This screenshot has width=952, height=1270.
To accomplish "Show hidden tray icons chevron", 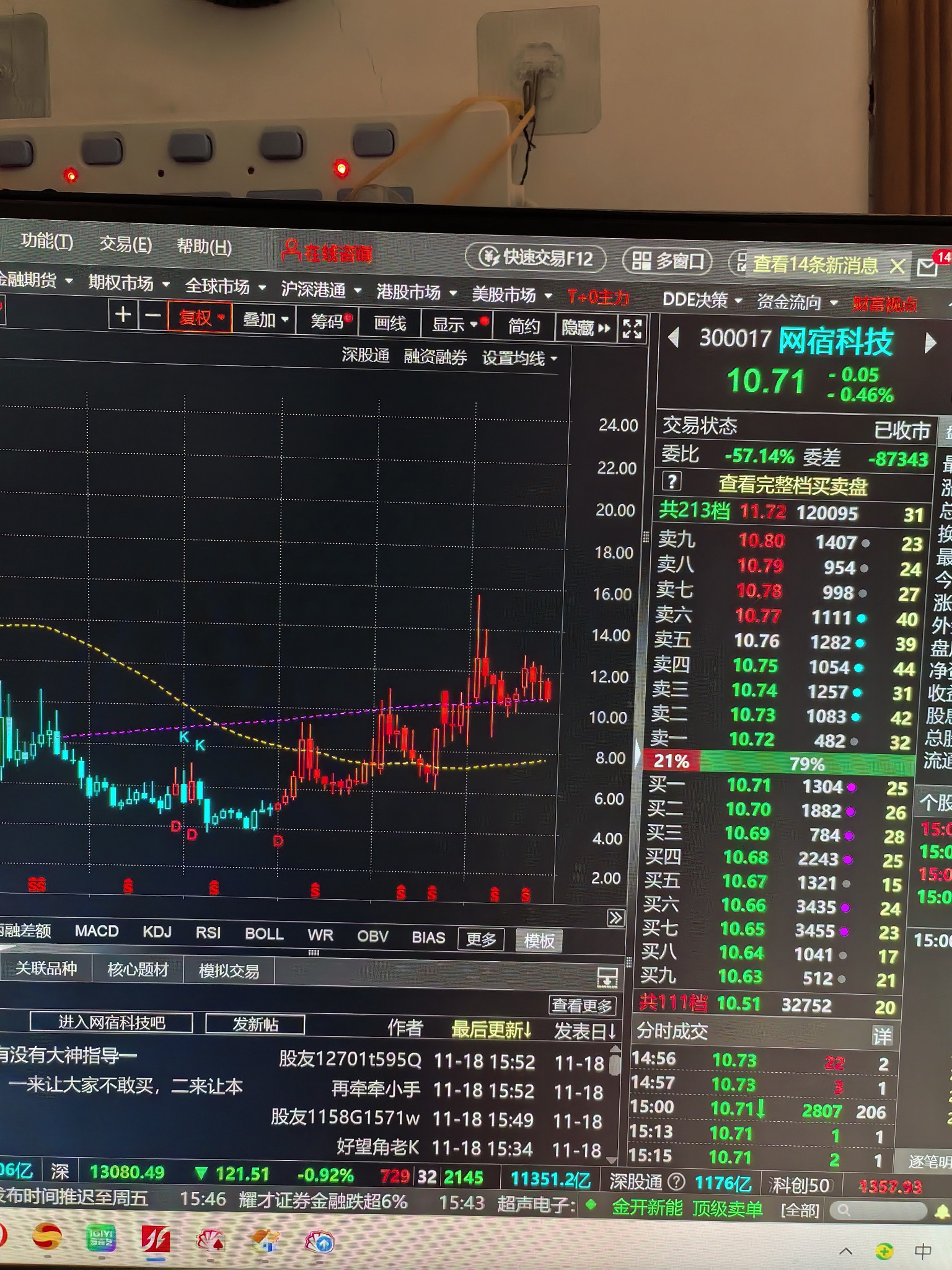I will (x=845, y=1251).
